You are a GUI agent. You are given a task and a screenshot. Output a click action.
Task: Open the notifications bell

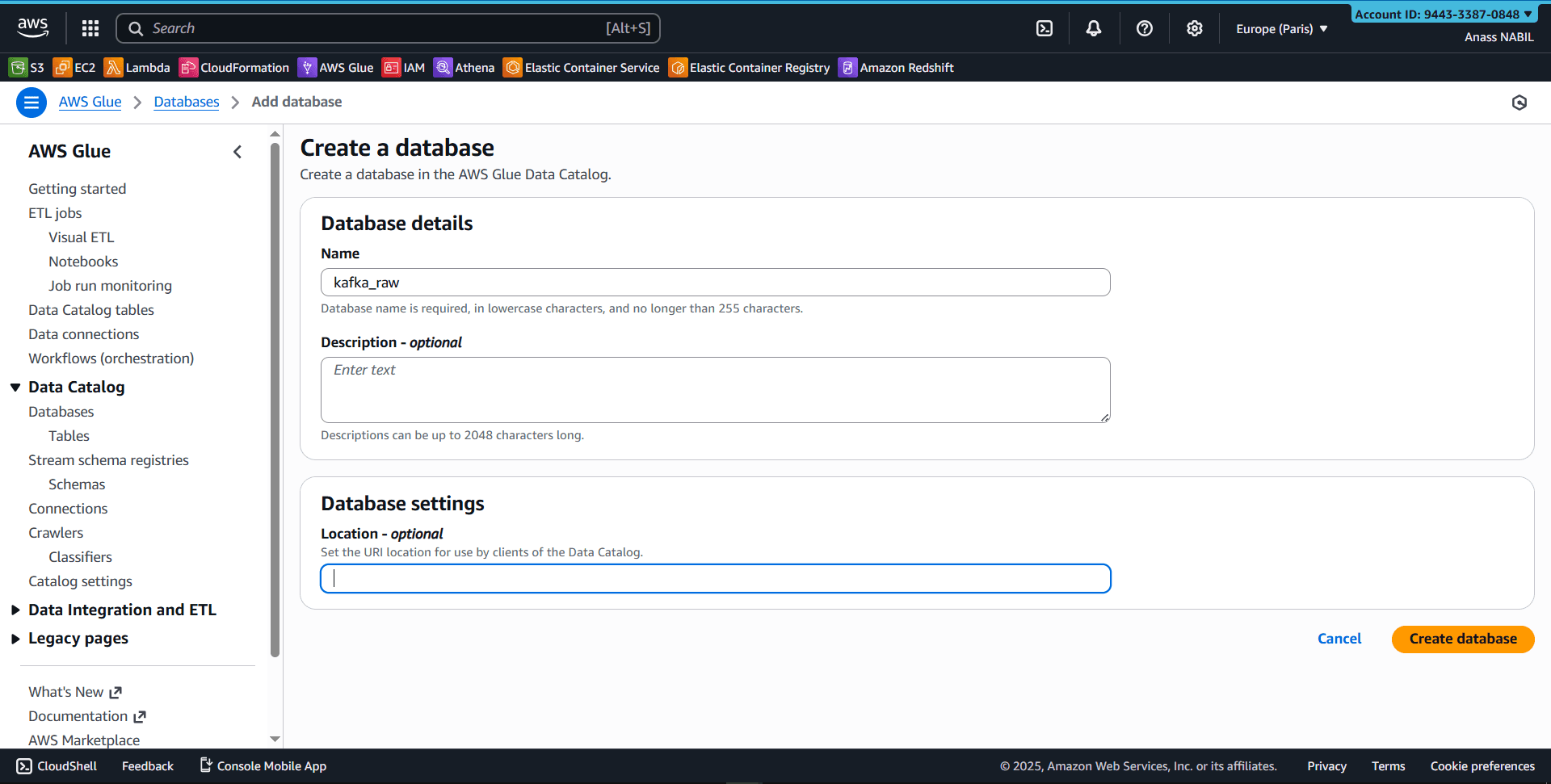click(x=1094, y=28)
